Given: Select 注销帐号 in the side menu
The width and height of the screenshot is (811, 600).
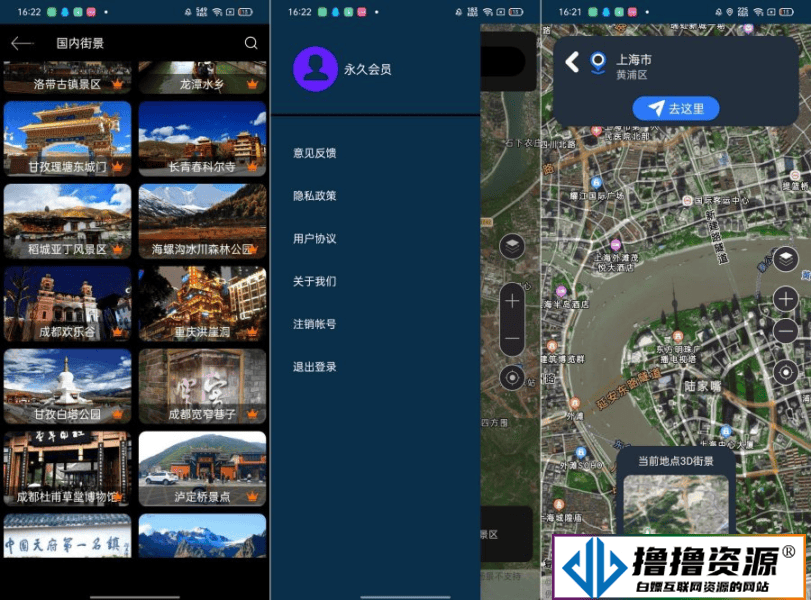Looking at the screenshot, I should pyautogui.click(x=314, y=324).
